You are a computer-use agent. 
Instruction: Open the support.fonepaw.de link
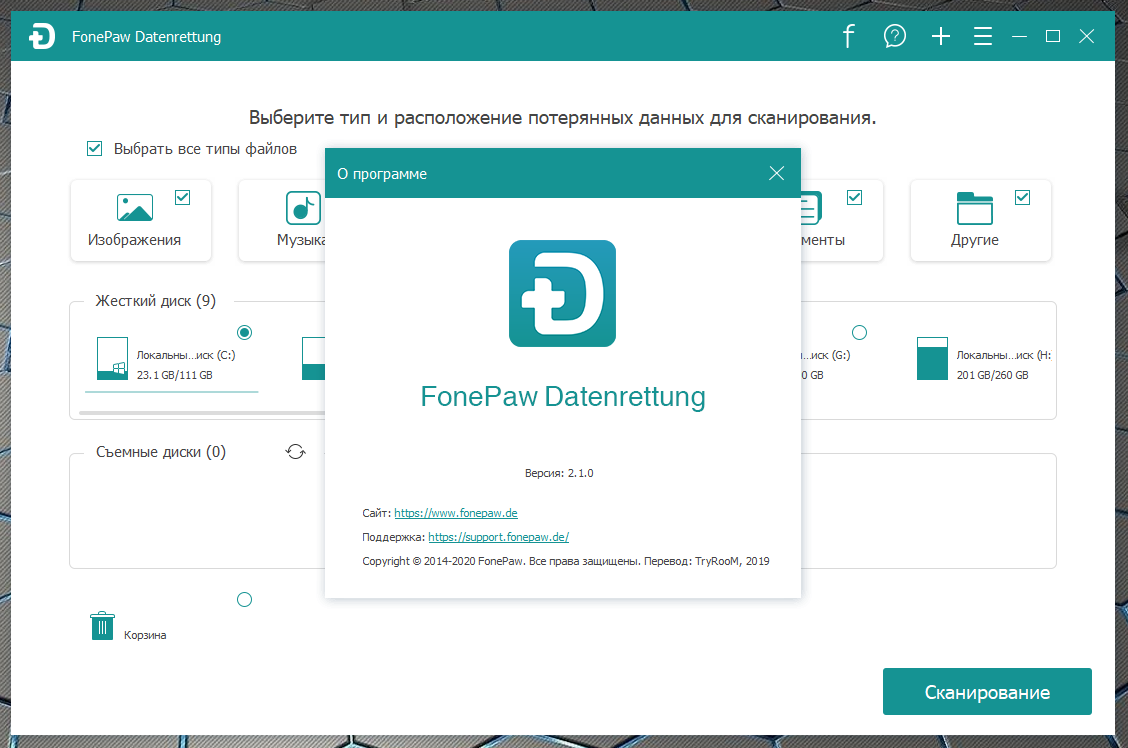click(498, 537)
